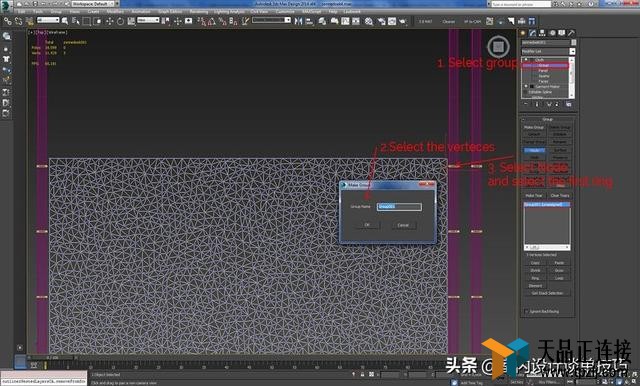Viewport: 640px width, 386px height.
Task: Open the Modifiers menu
Action: point(115,12)
